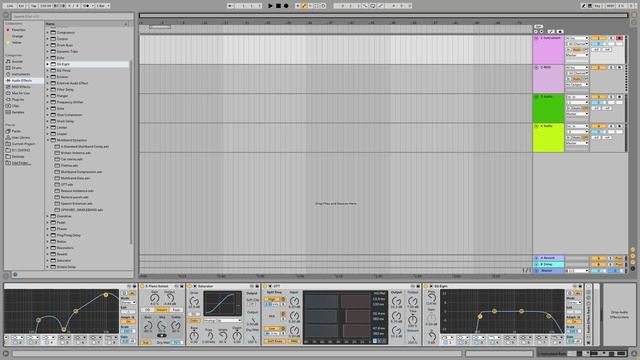The image size is (640, 360).
Task: Click the Set locator button
Action: [538, 27]
